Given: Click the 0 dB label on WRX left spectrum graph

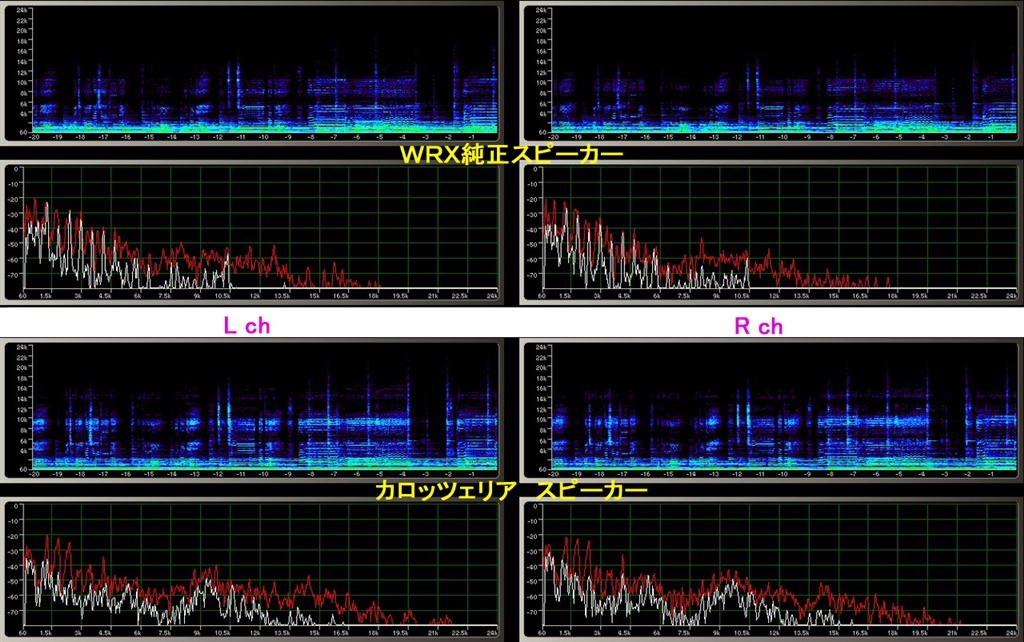Looking at the screenshot, I should click(x=17, y=170).
